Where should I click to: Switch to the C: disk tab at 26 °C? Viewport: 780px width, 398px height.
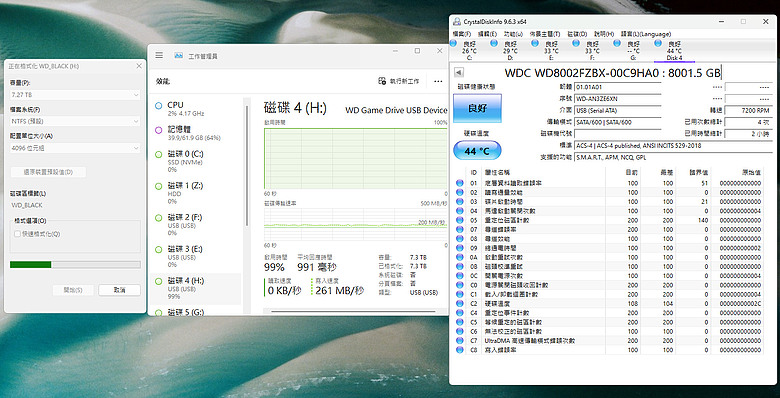468,51
